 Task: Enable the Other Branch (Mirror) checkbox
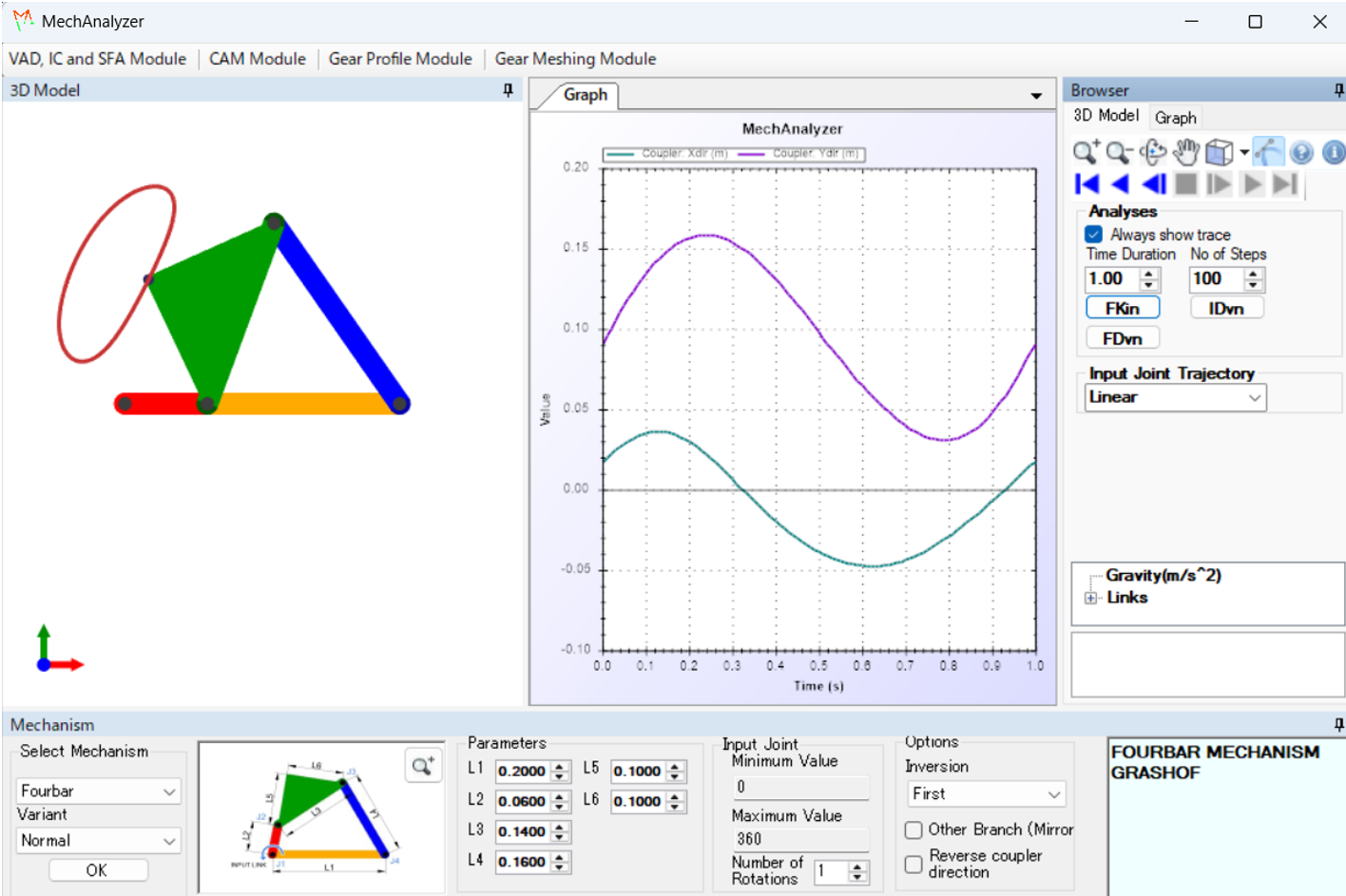point(913,830)
